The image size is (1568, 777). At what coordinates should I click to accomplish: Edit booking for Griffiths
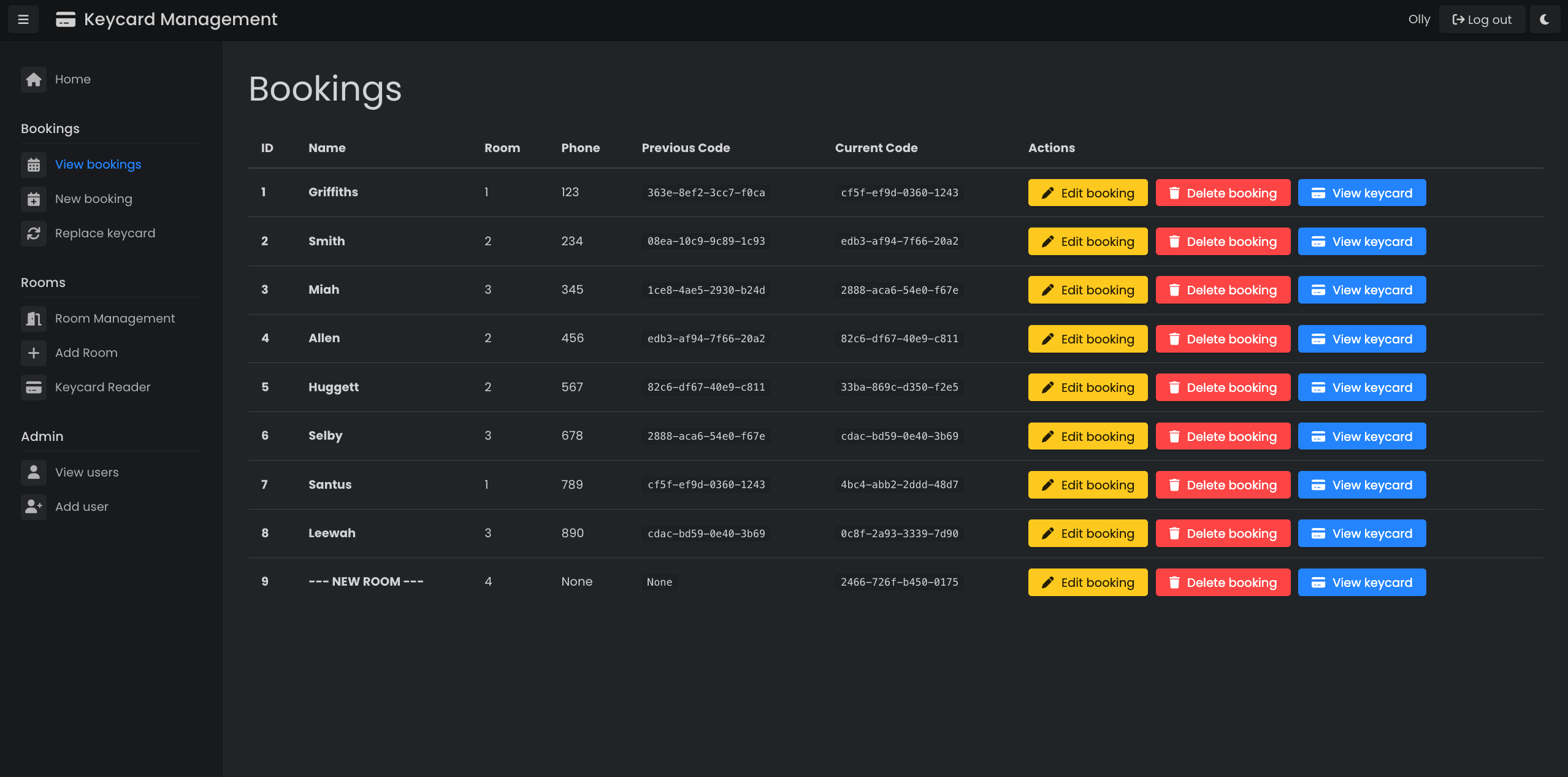pyautogui.click(x=1087, y=193)
